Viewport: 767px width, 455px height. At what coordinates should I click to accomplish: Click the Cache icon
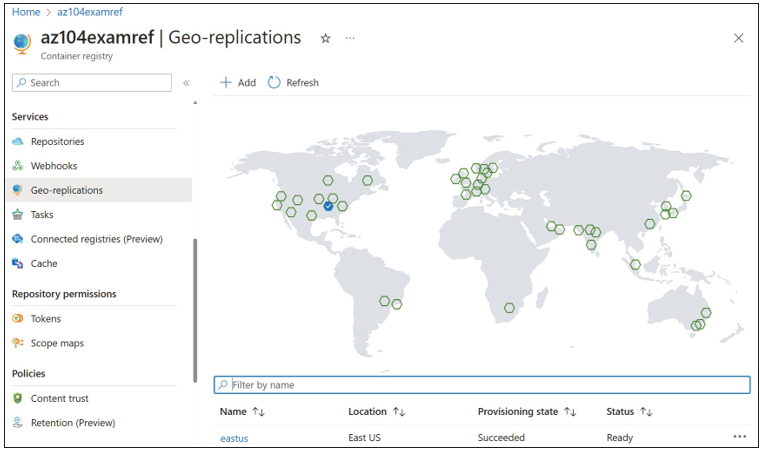coord(18,263)
